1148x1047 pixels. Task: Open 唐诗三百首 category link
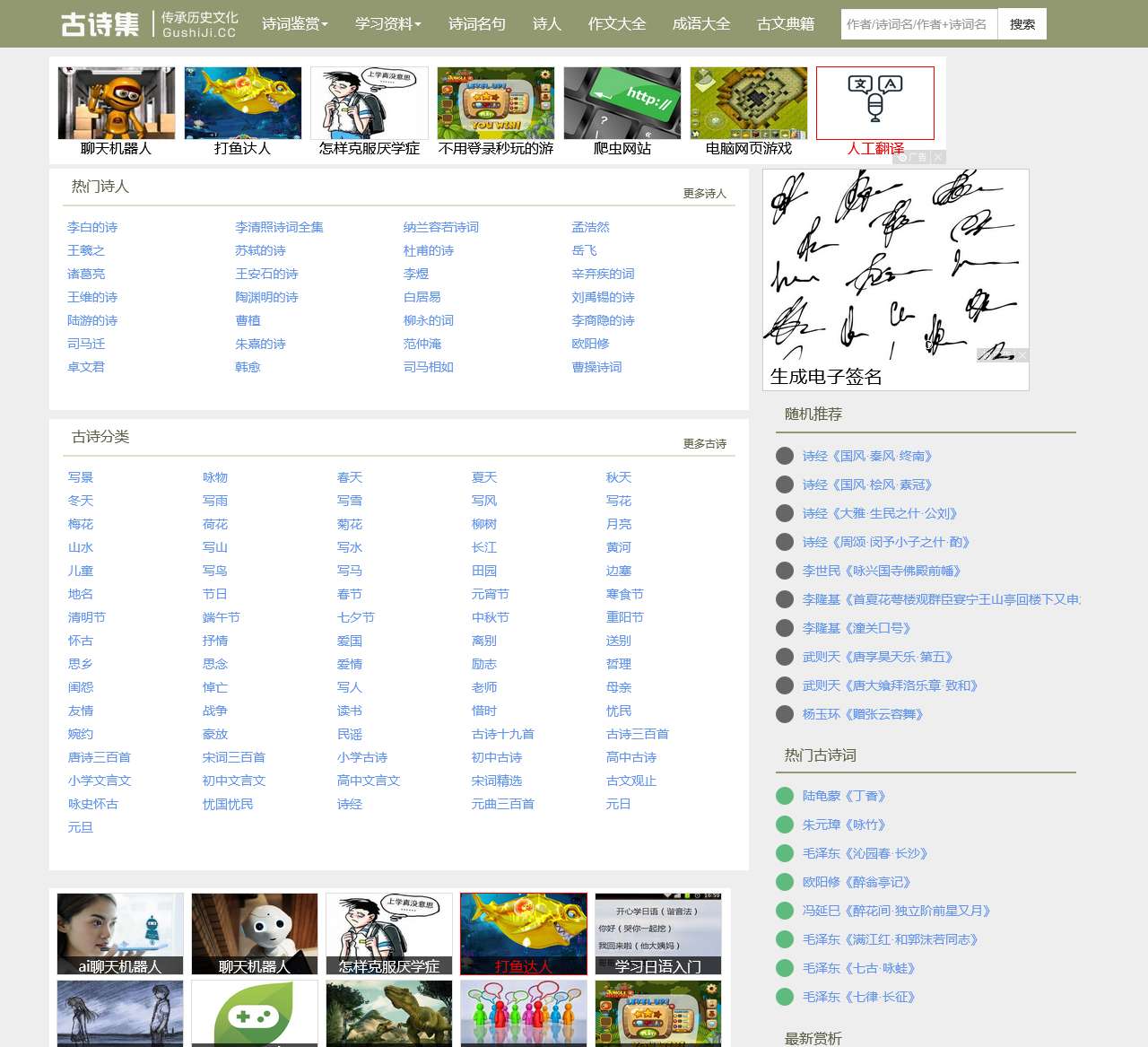[x=100, y=758]
